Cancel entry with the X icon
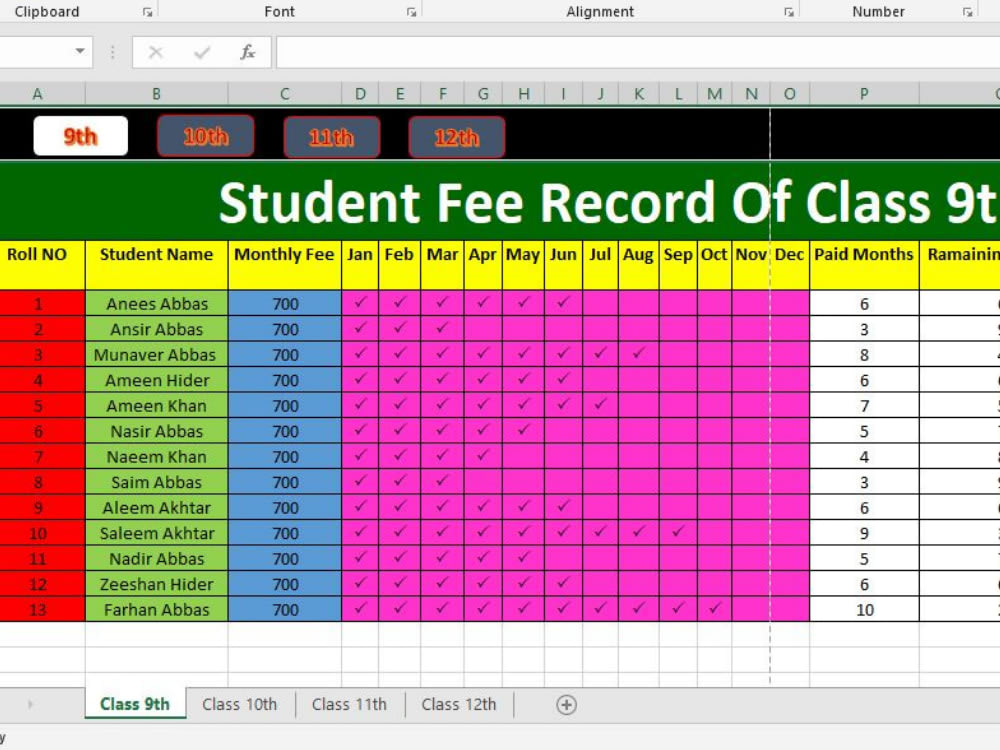The image size is (1000, 750). (156, 52)
